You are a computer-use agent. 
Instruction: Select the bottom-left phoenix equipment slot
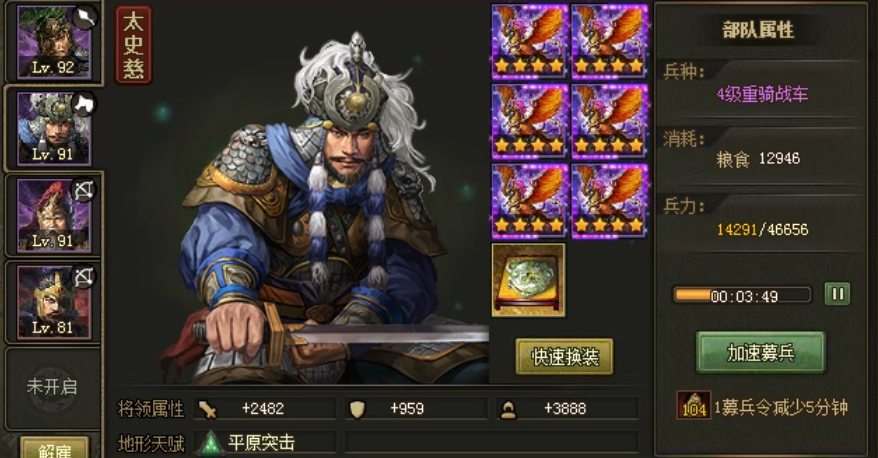[529, 201]
